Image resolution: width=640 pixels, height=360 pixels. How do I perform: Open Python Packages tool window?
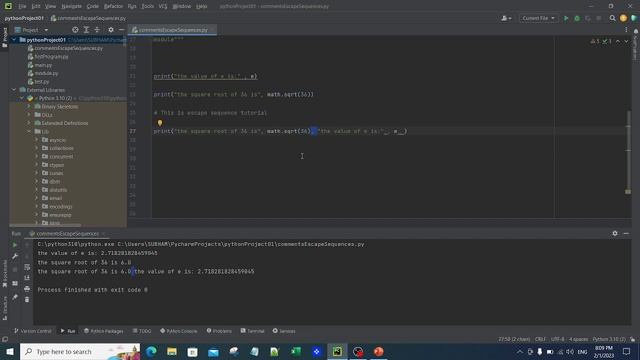tap(104, 331)
